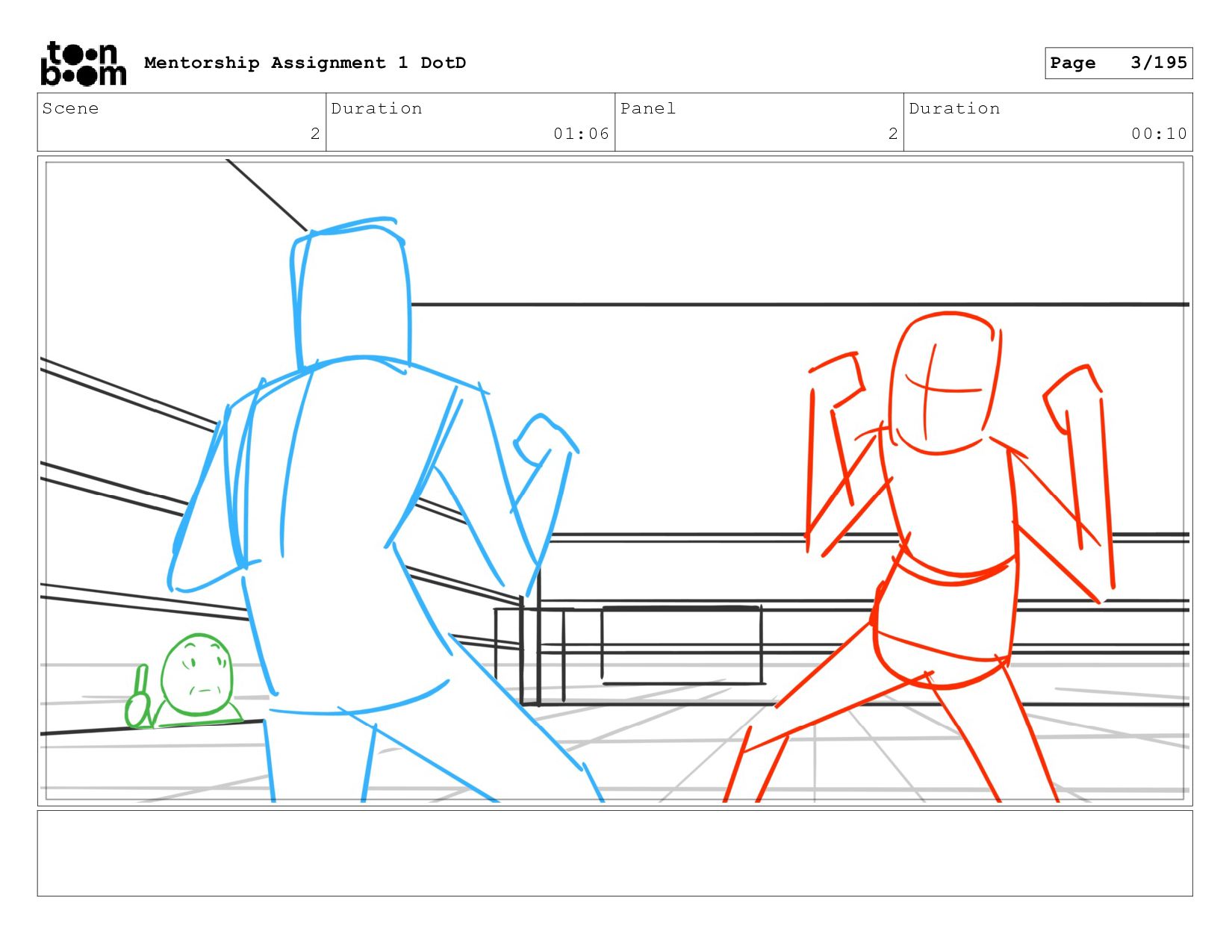Screen dimensions: 1232x952
Task: Click the Toon Boom logo
Action: [83, 63]
